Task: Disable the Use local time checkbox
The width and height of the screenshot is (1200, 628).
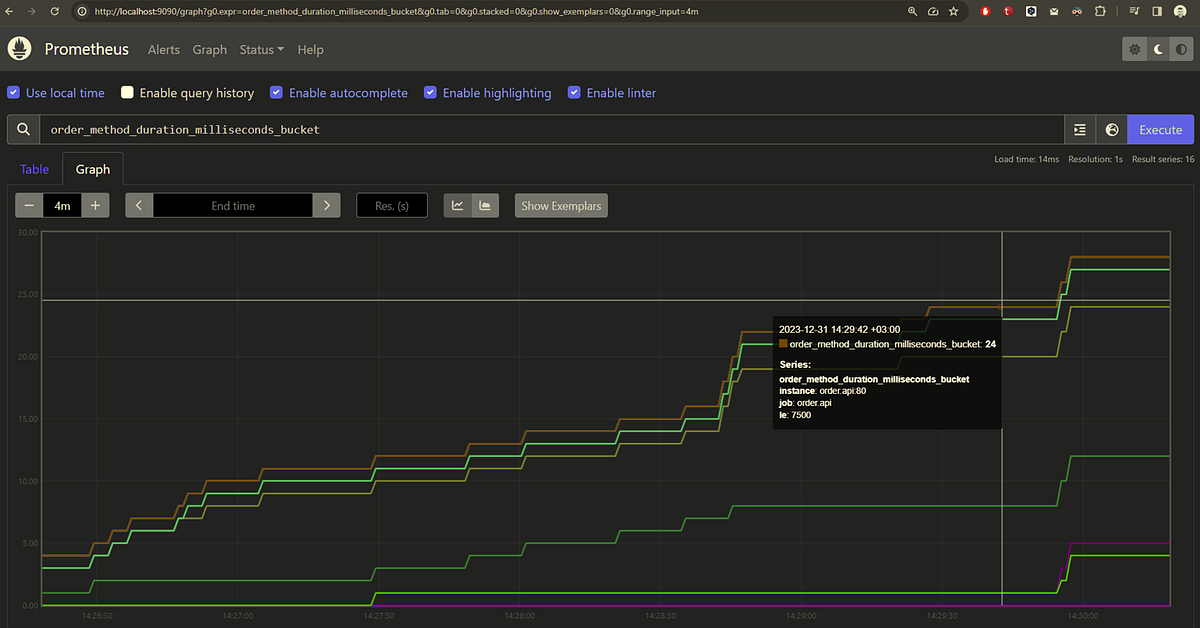Action: click(13, 92)
